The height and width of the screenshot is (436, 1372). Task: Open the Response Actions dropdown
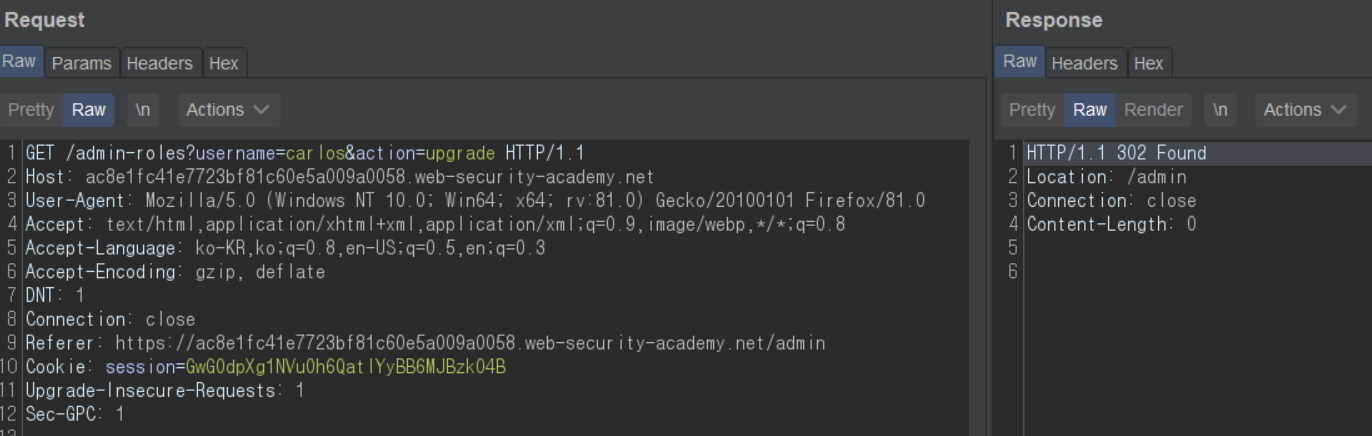pos(1305,110)
